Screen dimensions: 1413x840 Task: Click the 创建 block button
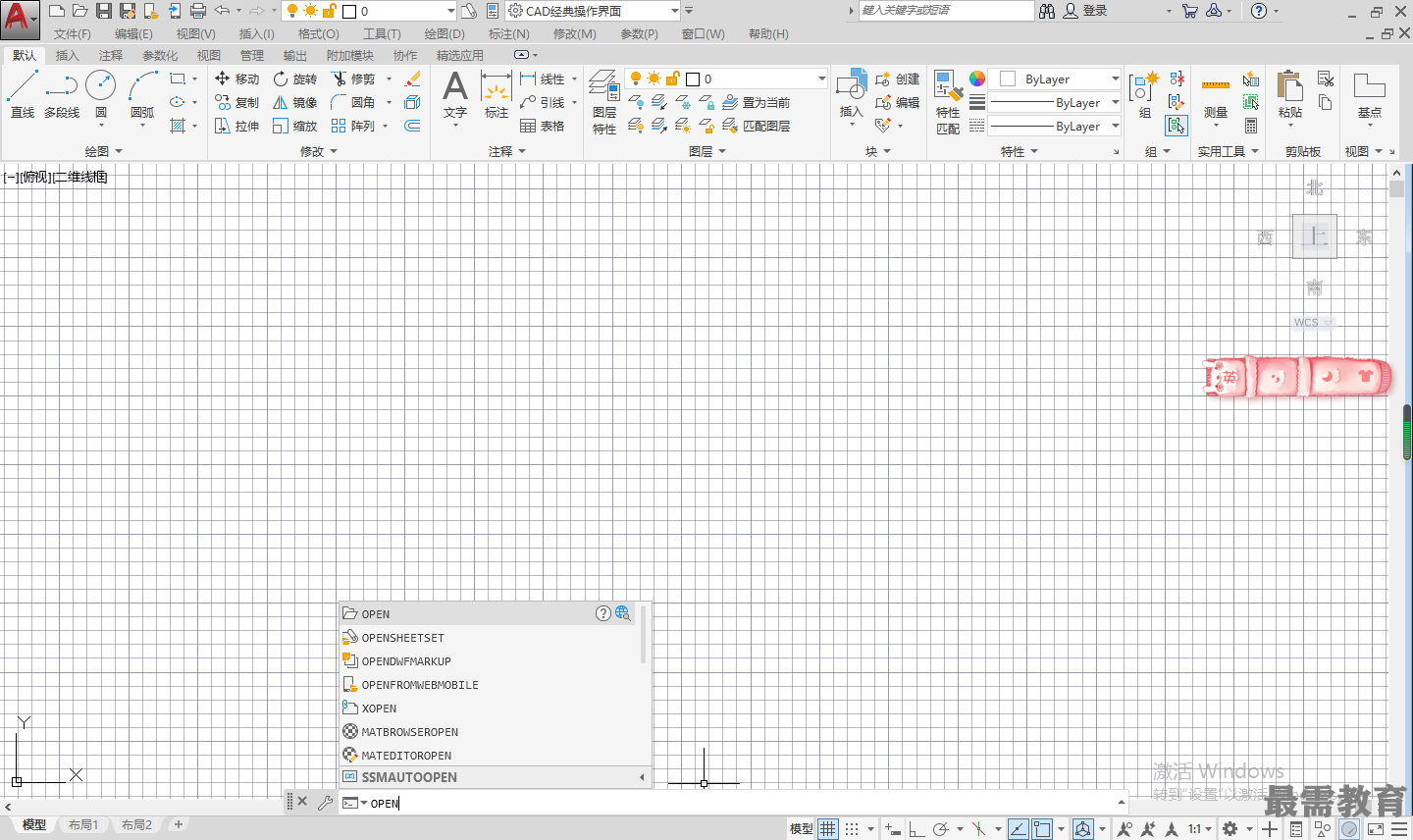pos(898,79)
